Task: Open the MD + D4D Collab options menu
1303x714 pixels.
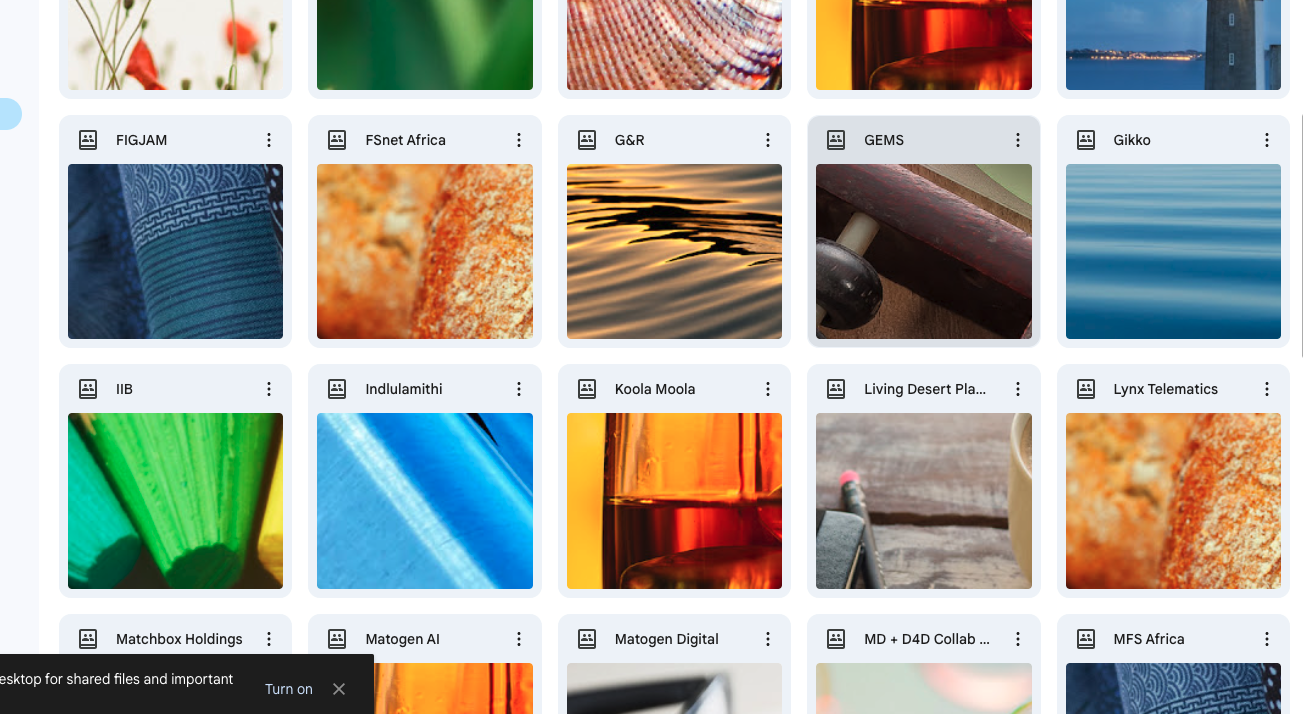Action: point(1017,639)
